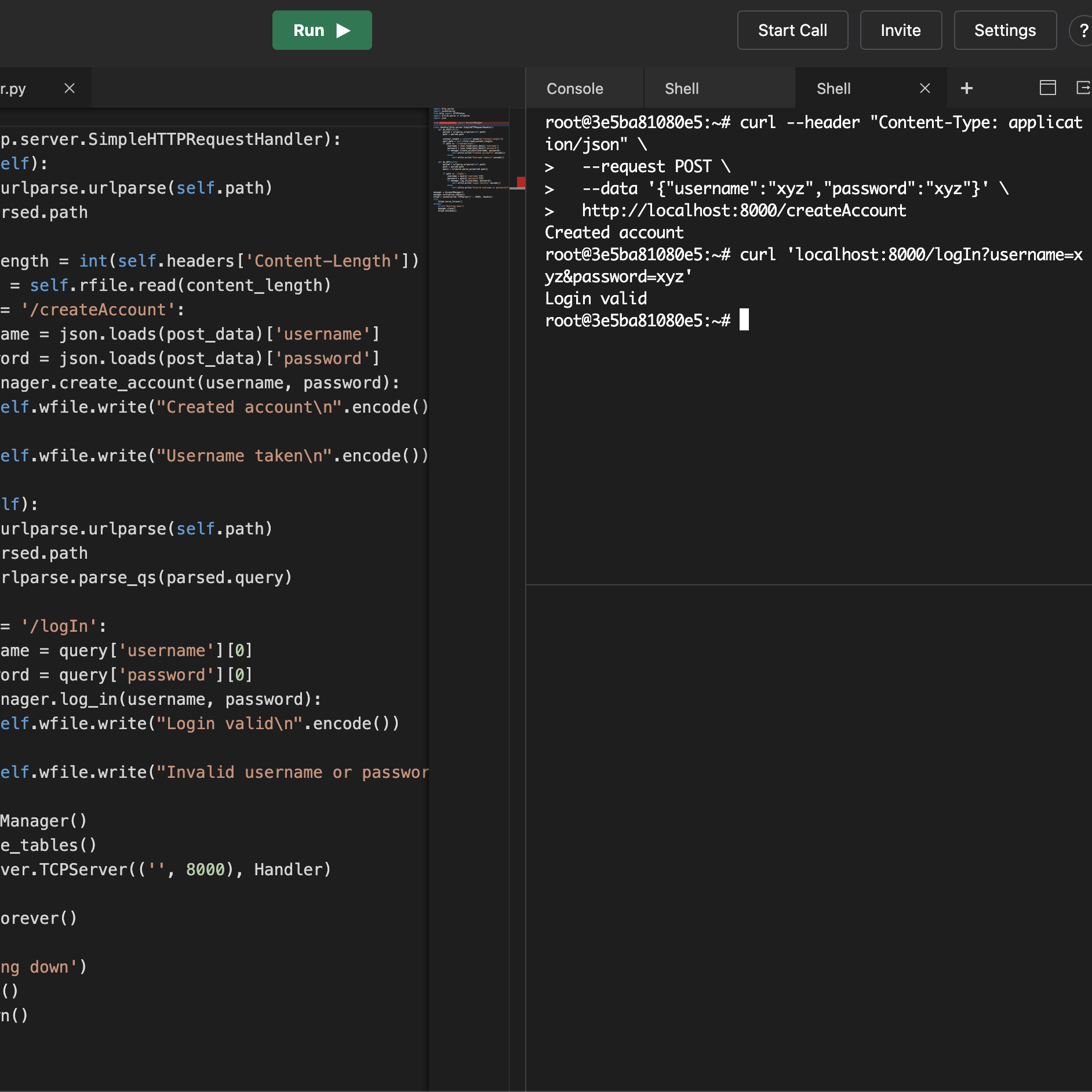This screenshot has height=1092, width=1092.
Task: Close the .py file editor tab
Action: (x=70, y=88)
